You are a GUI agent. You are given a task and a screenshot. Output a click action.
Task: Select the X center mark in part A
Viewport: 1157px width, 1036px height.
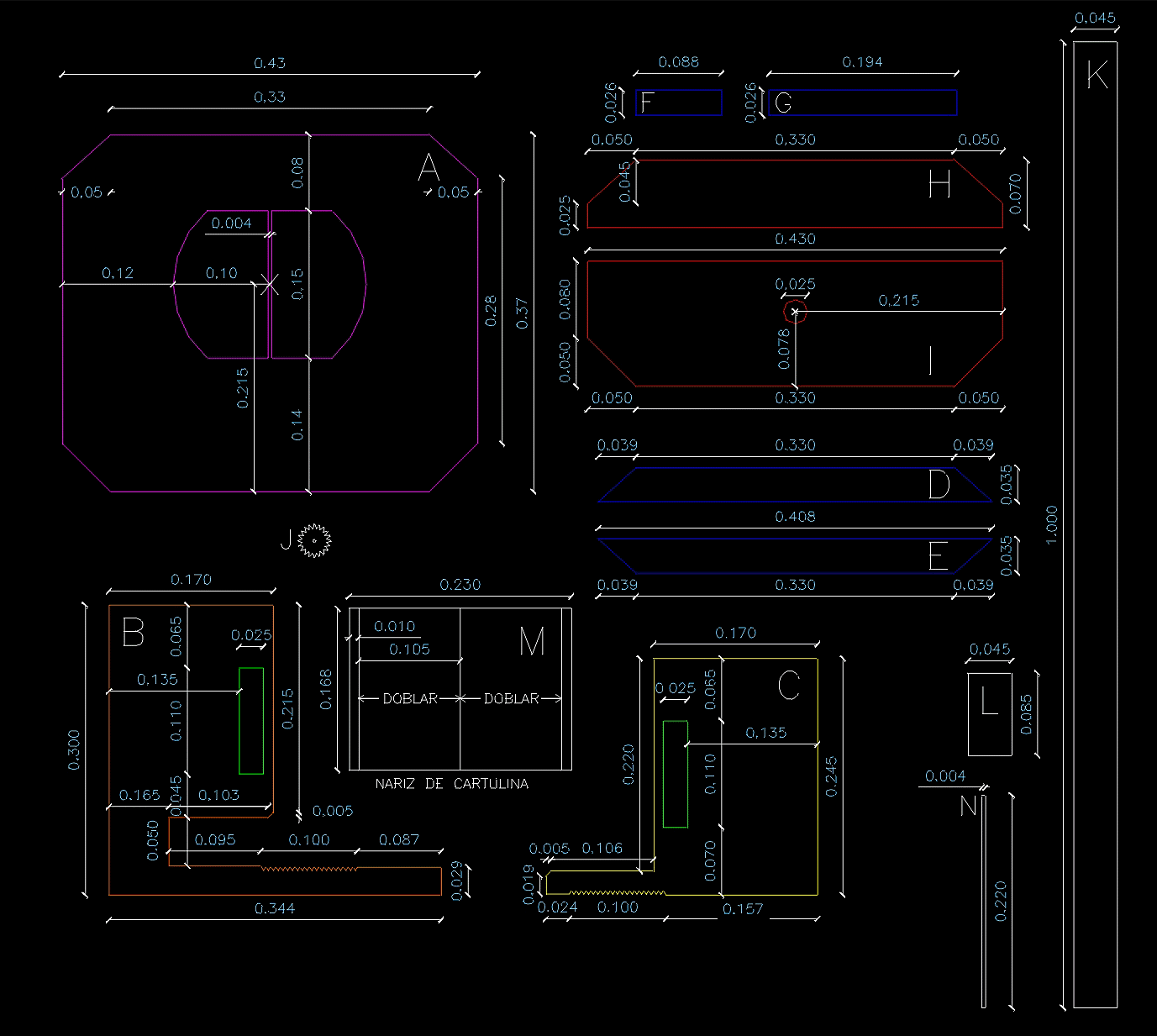[269, 284]
